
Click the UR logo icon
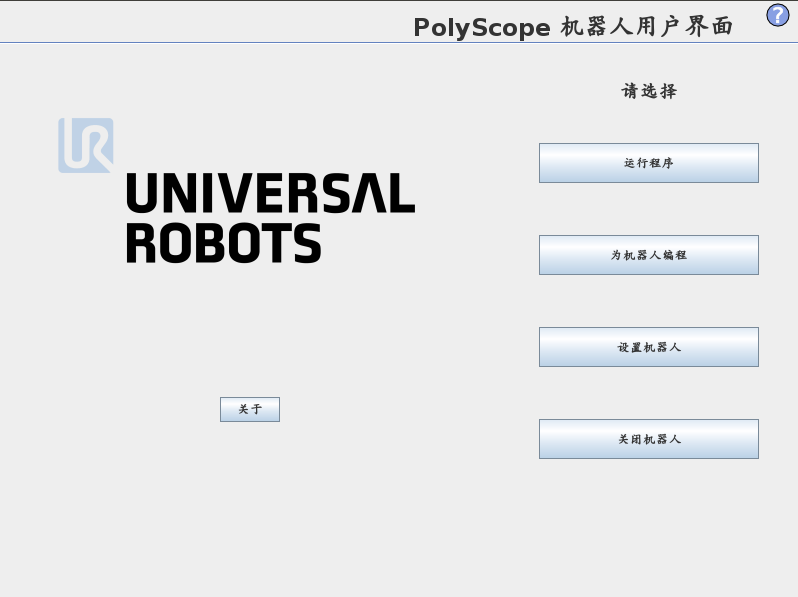coord(86,146)
